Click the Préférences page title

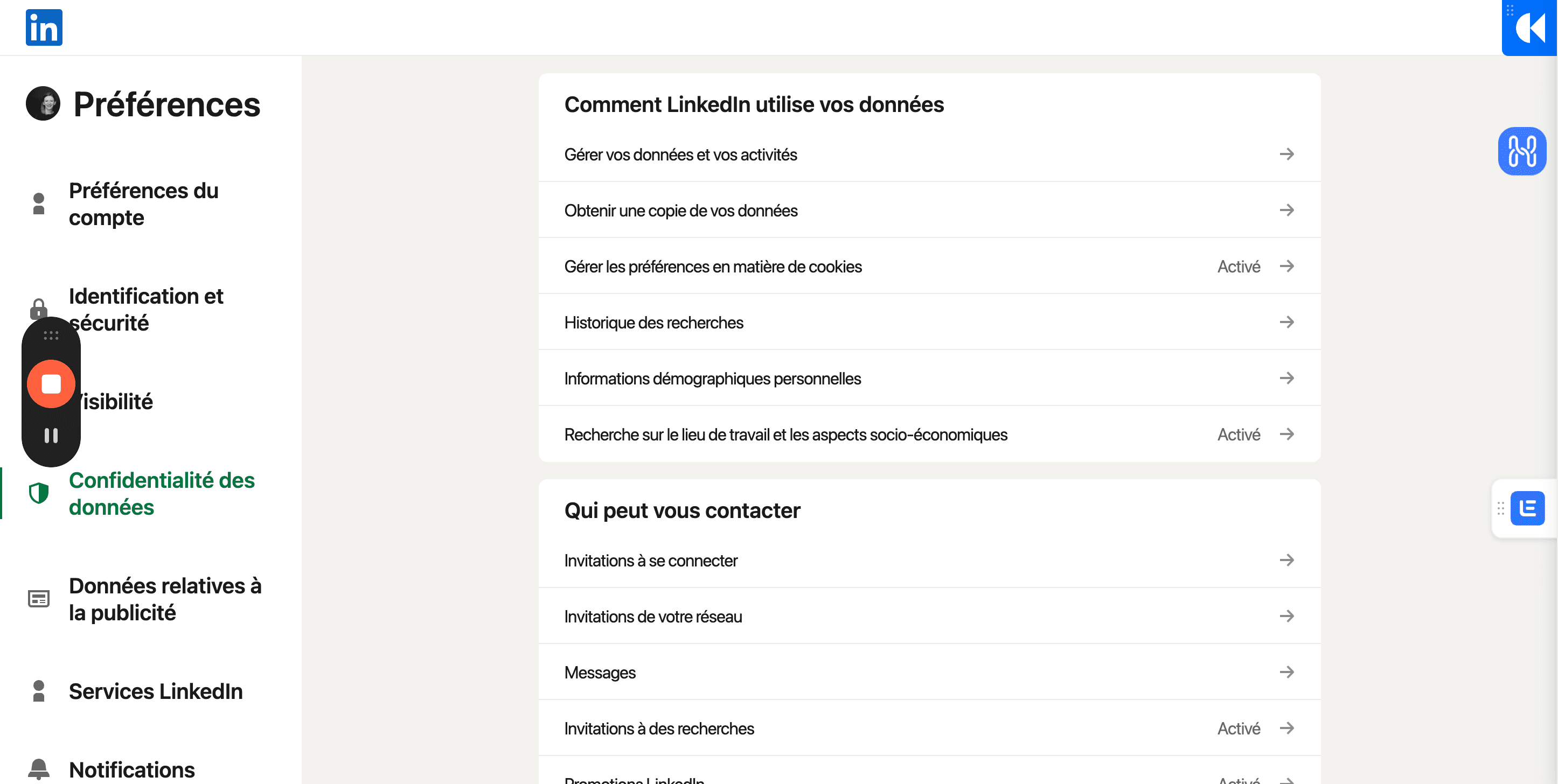(x=166, y=104)
